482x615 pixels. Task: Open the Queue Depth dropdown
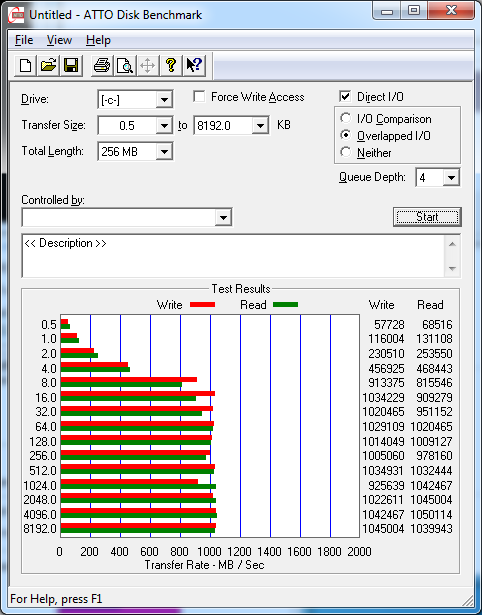pos(451,178)
